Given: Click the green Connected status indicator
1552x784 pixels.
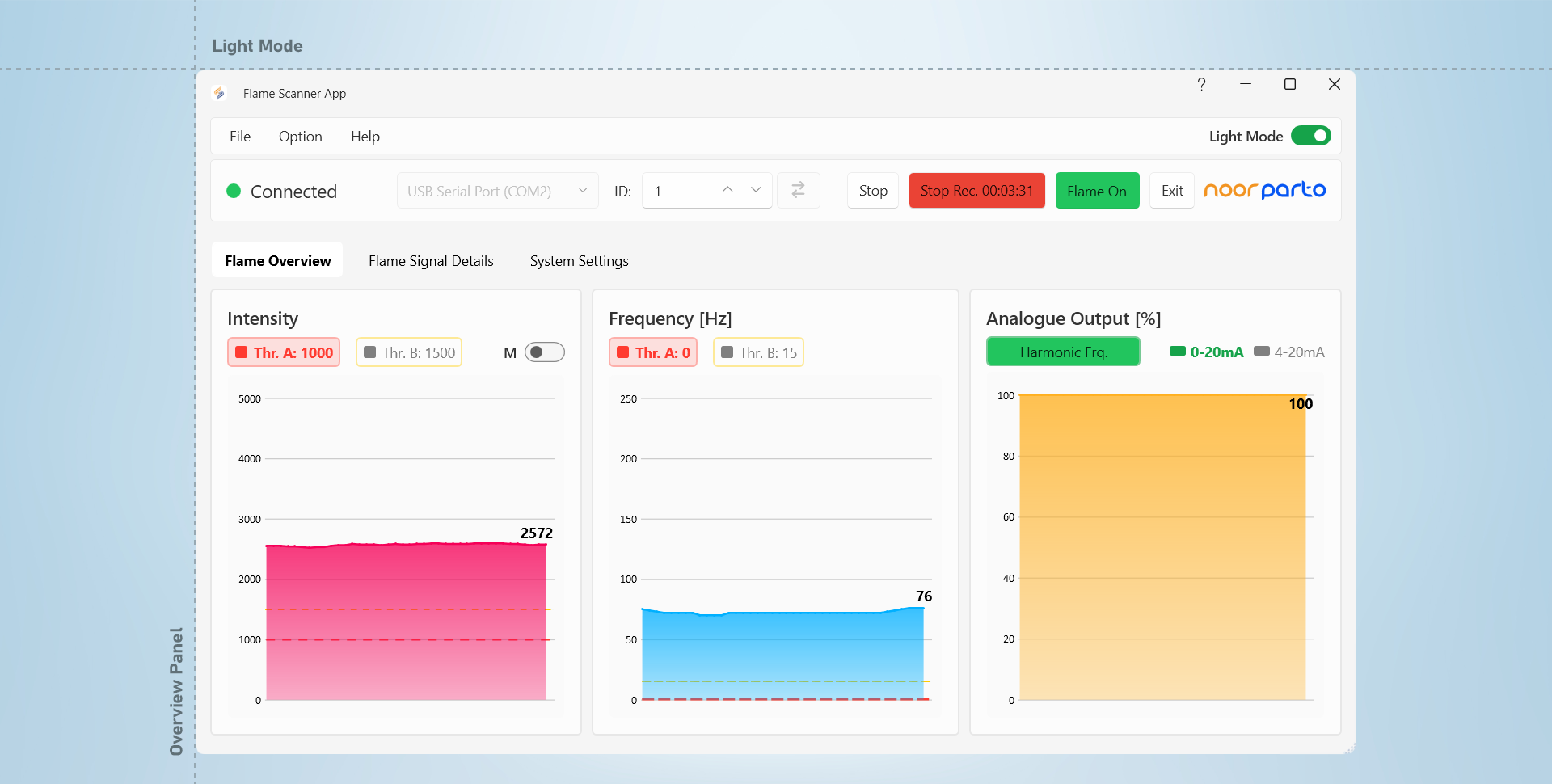Looking at the screenshot, I should click(234, 191).
